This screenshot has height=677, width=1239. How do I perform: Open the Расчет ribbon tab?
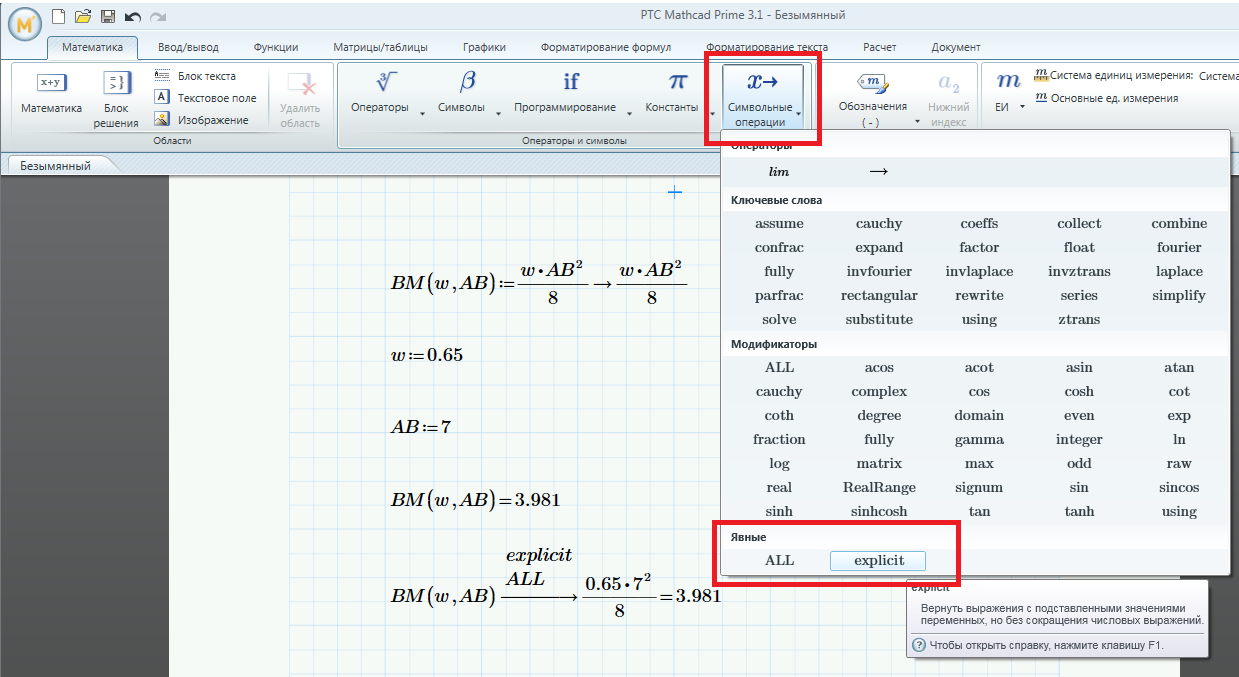click(880, 47)
